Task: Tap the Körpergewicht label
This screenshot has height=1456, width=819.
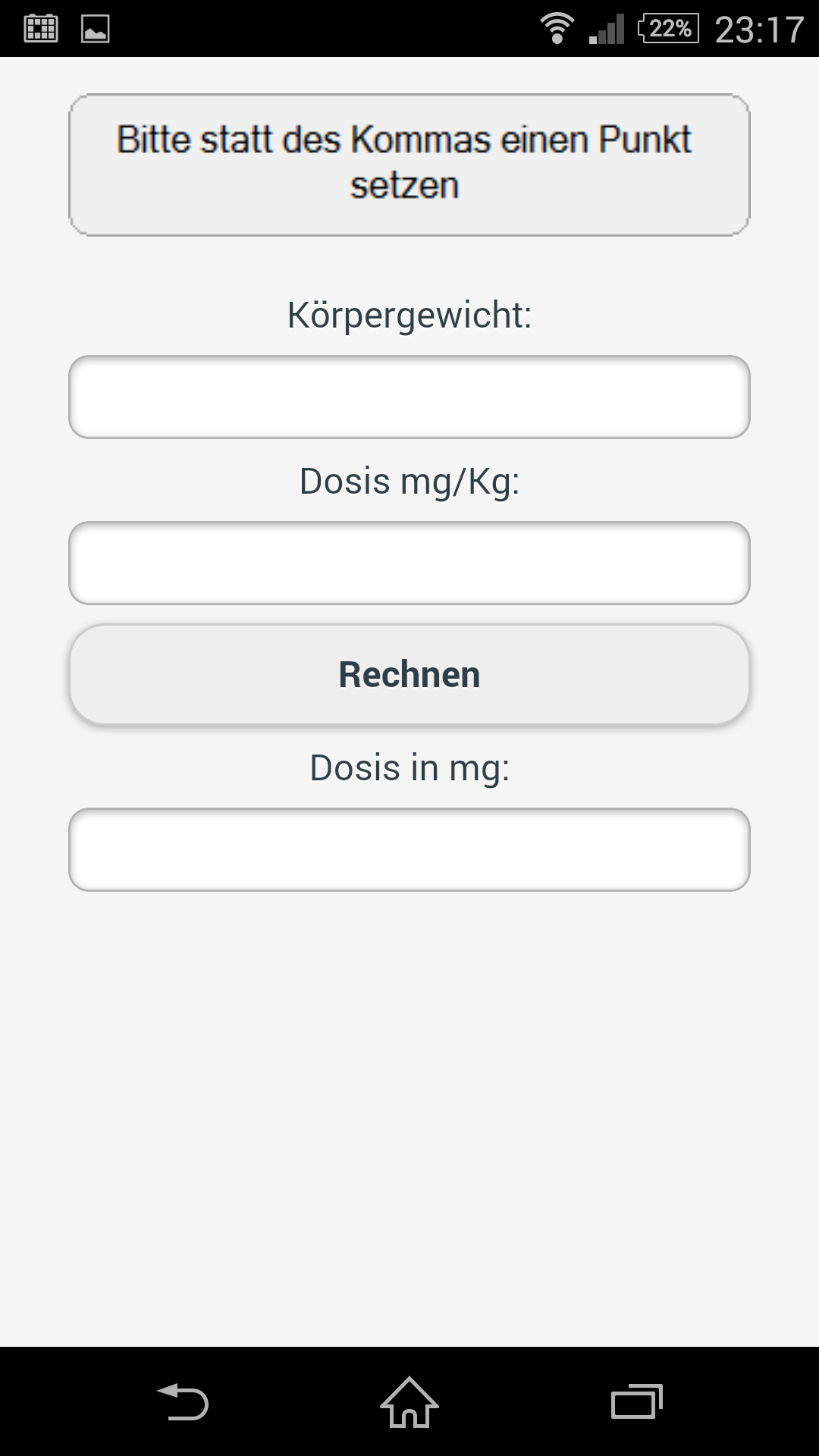Action: [x=409, y=315]
